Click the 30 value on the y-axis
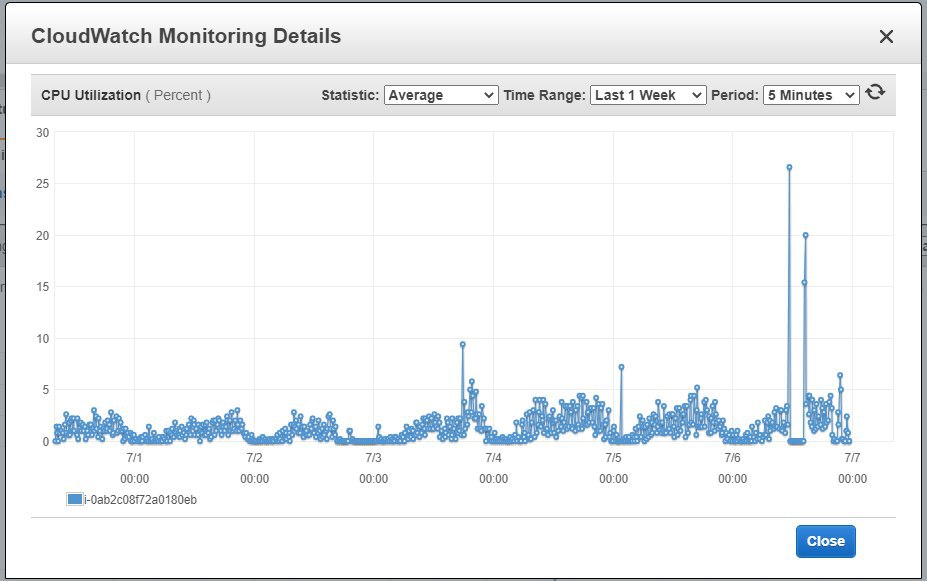 [43, 132]
